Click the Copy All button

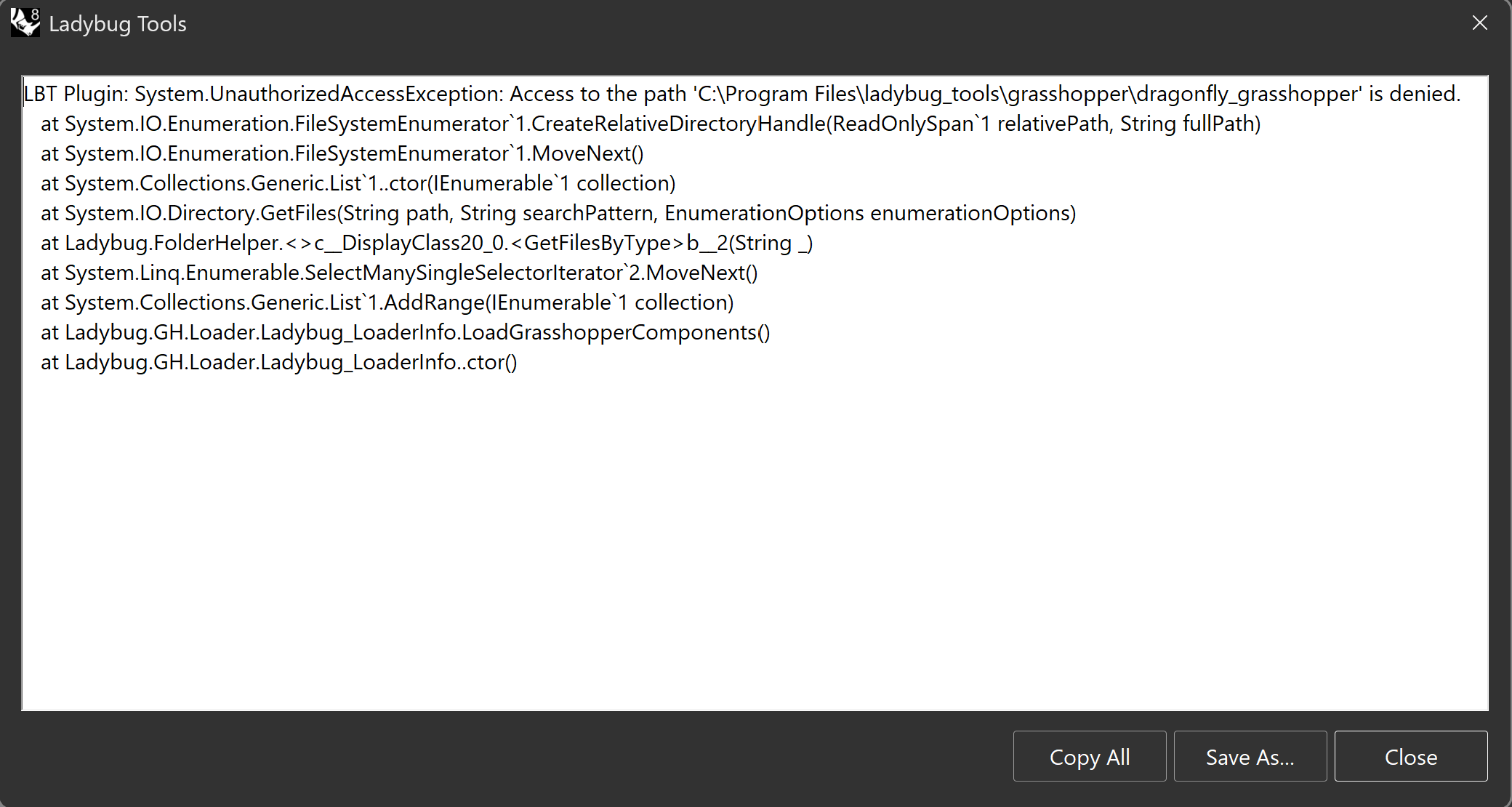(1090, 756)
